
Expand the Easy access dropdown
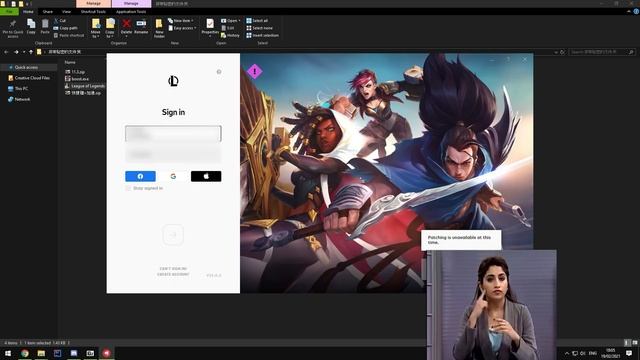182,28
